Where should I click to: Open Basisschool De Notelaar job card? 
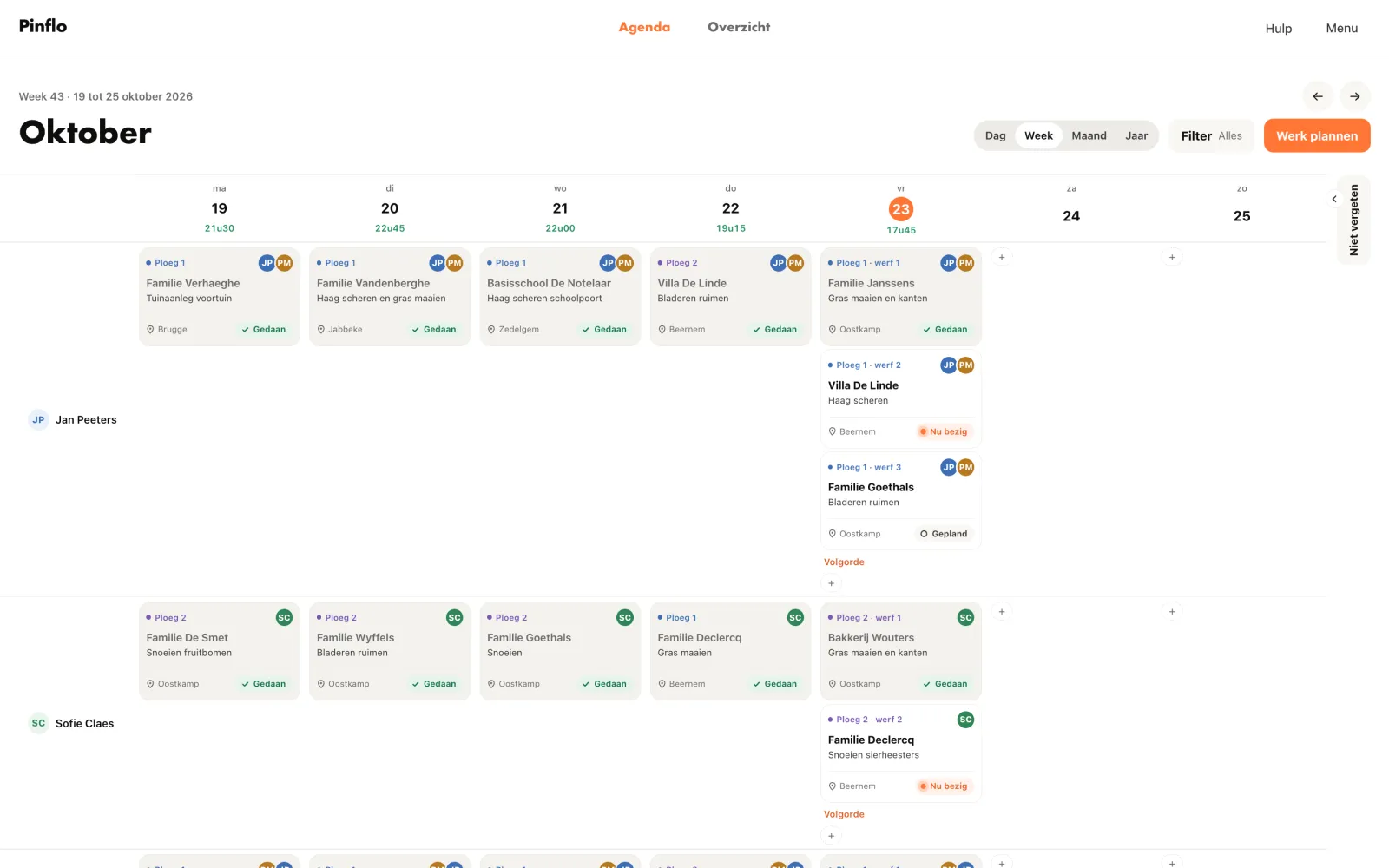click(560, 297)
